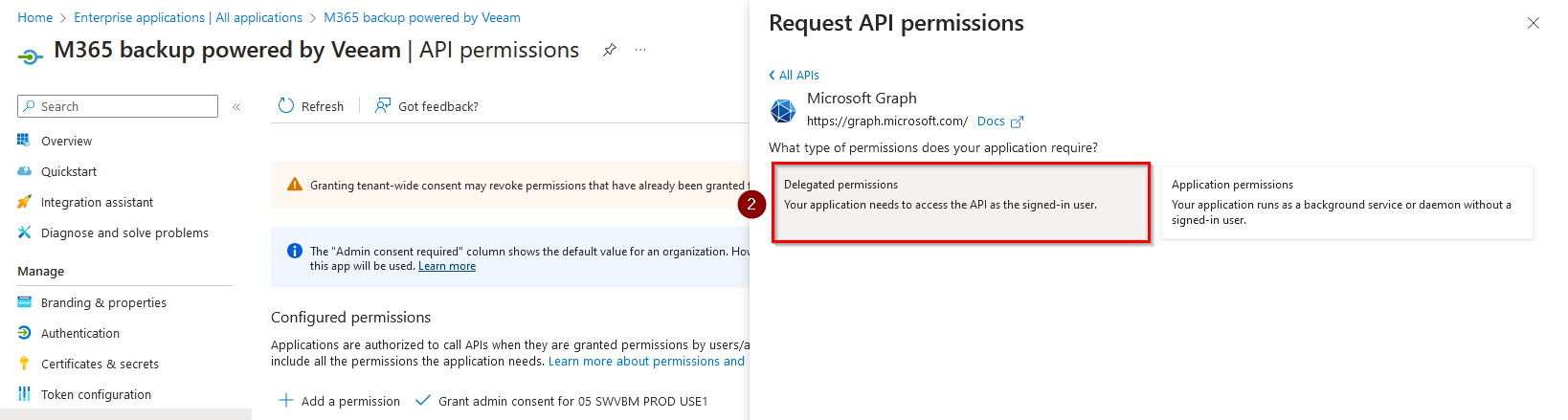Click M365 backup powered by Veeam breadcrumb
This screenshot has height=420, width=1568.
point(422,17)
